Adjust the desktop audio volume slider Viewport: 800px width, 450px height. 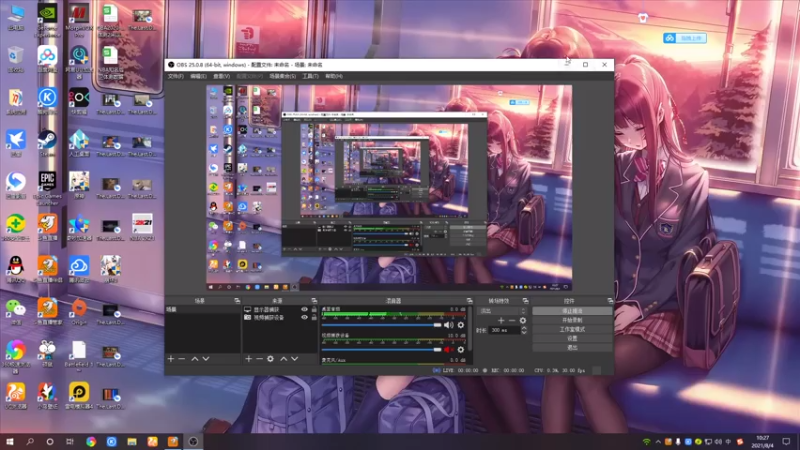(x=381, y=325)
